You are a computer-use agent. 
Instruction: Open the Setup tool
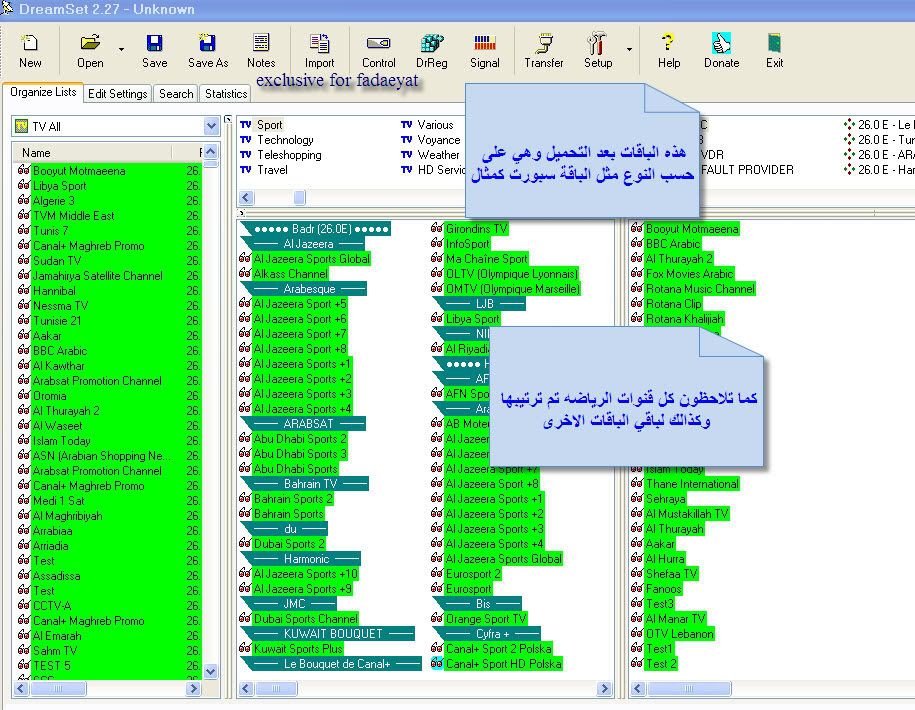coord(598,51)
